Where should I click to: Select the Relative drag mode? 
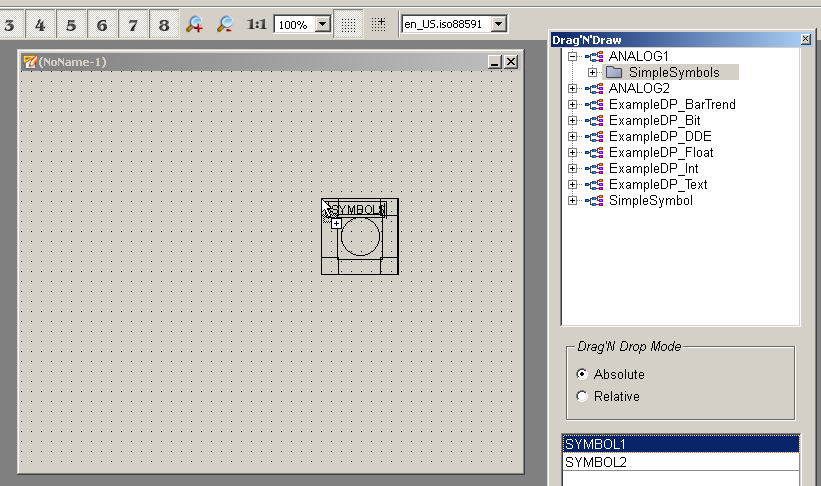(582, 397)
